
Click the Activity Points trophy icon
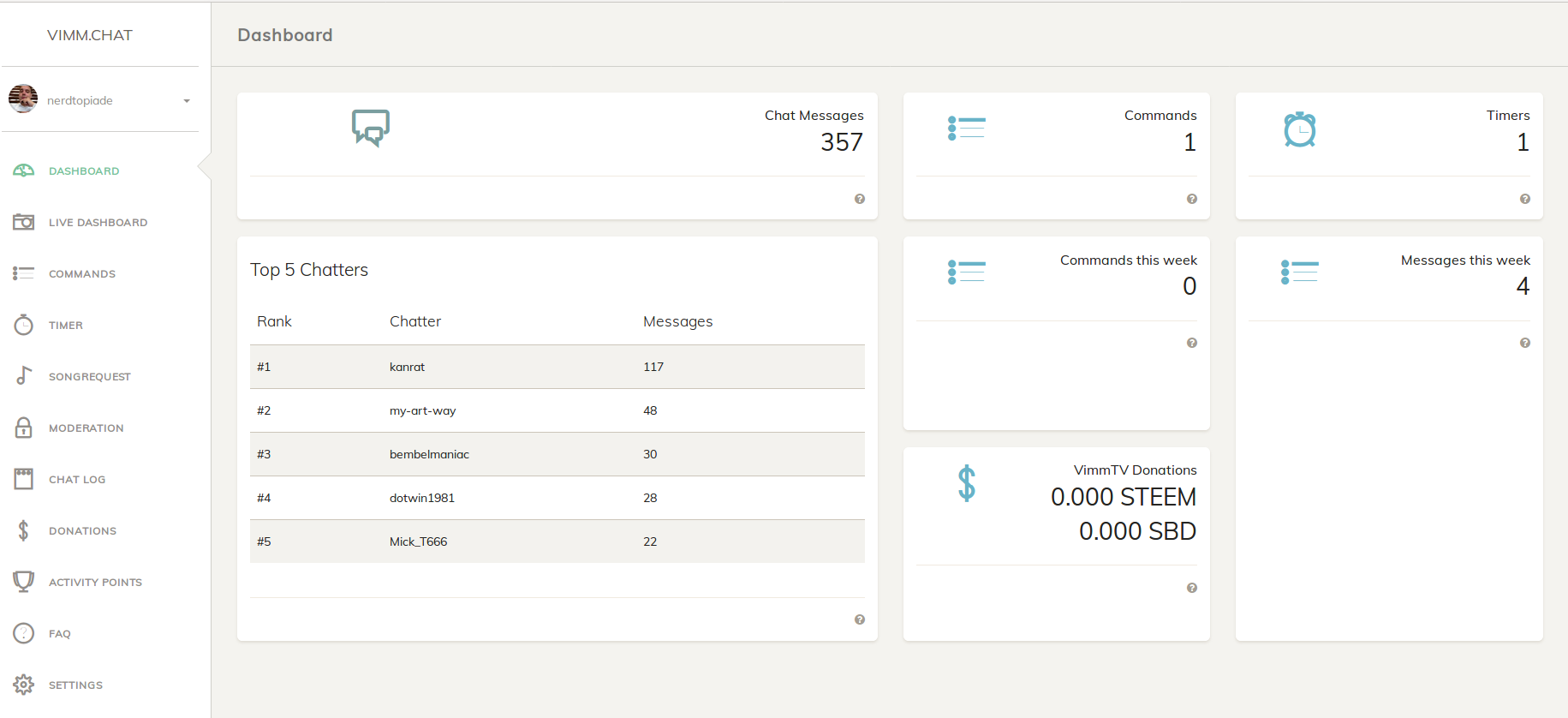click(x=24, y=582)
